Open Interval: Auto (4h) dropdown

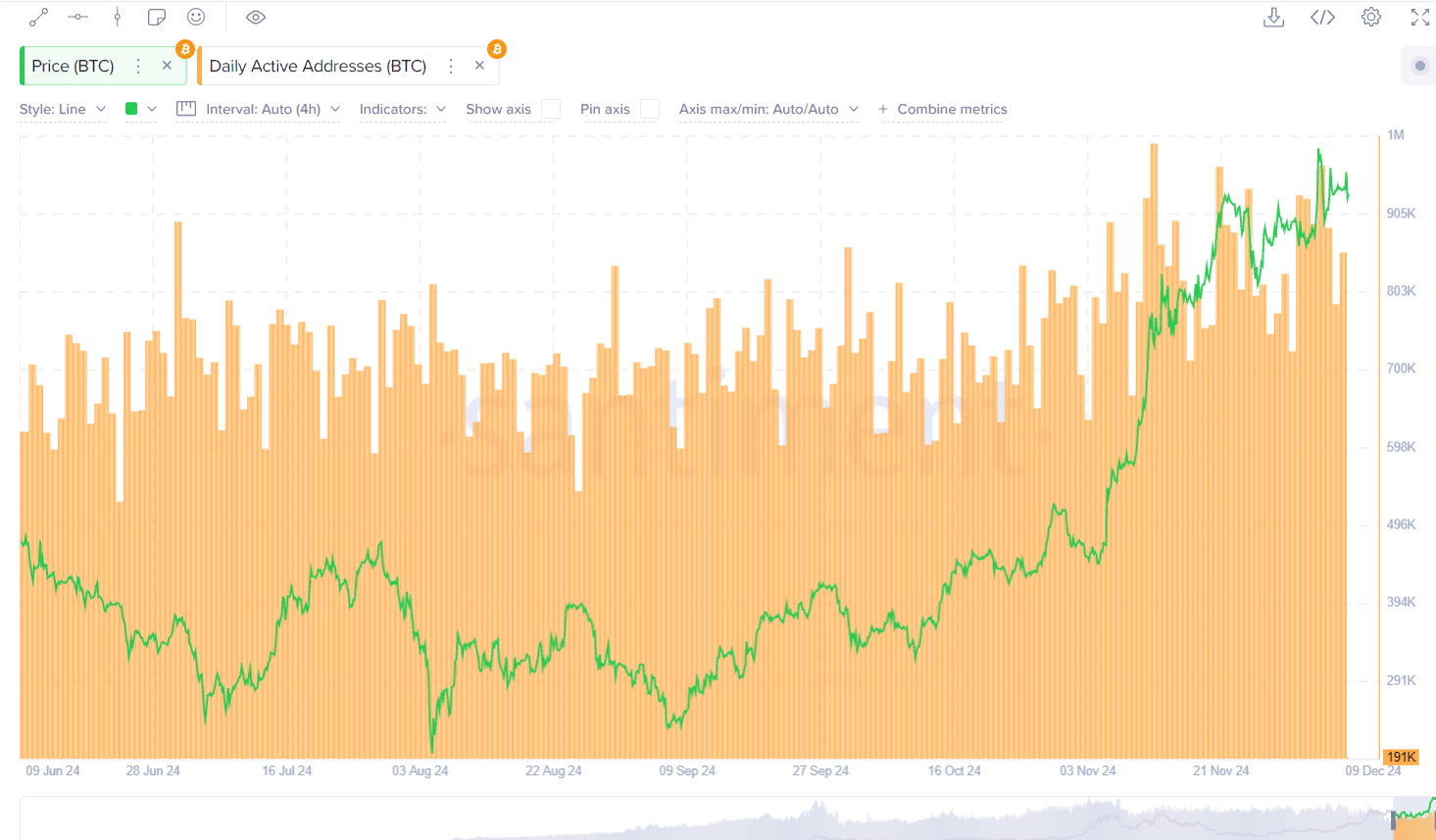tap(272, 110)
